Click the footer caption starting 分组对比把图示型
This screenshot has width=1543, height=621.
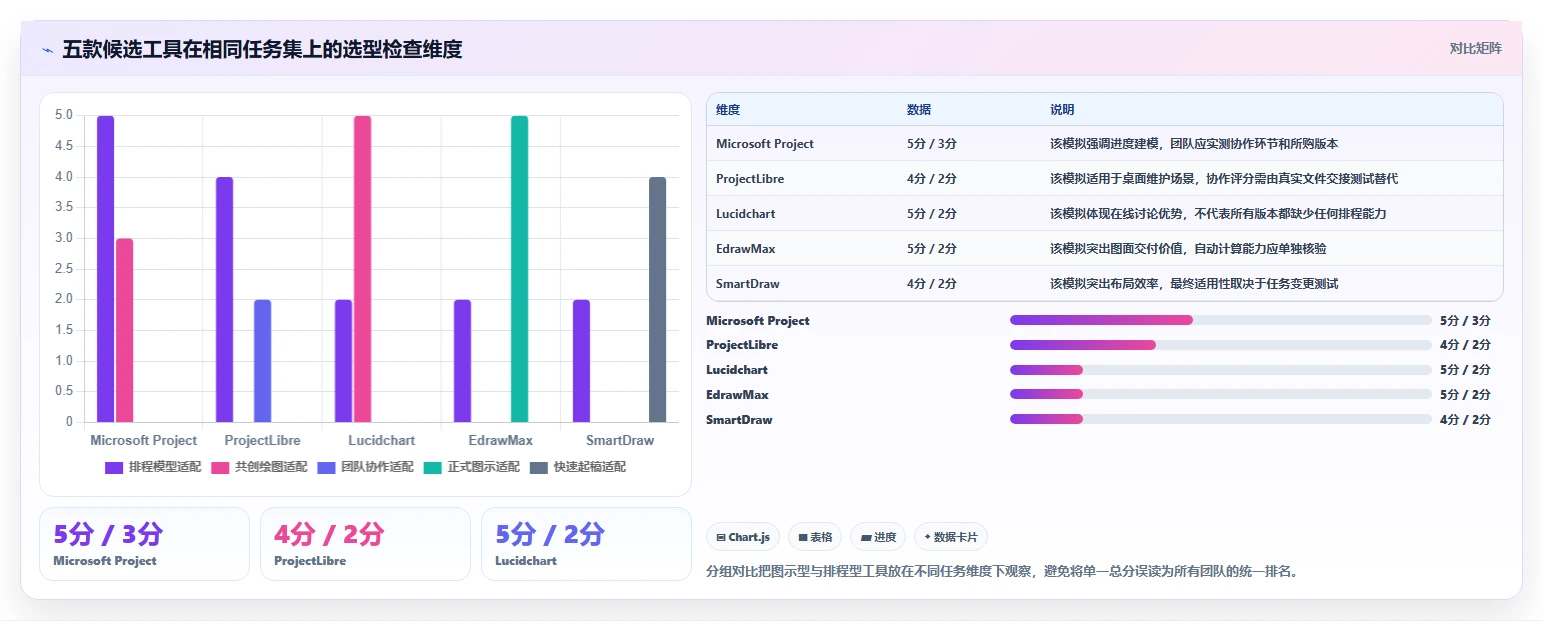[1002, 572]
